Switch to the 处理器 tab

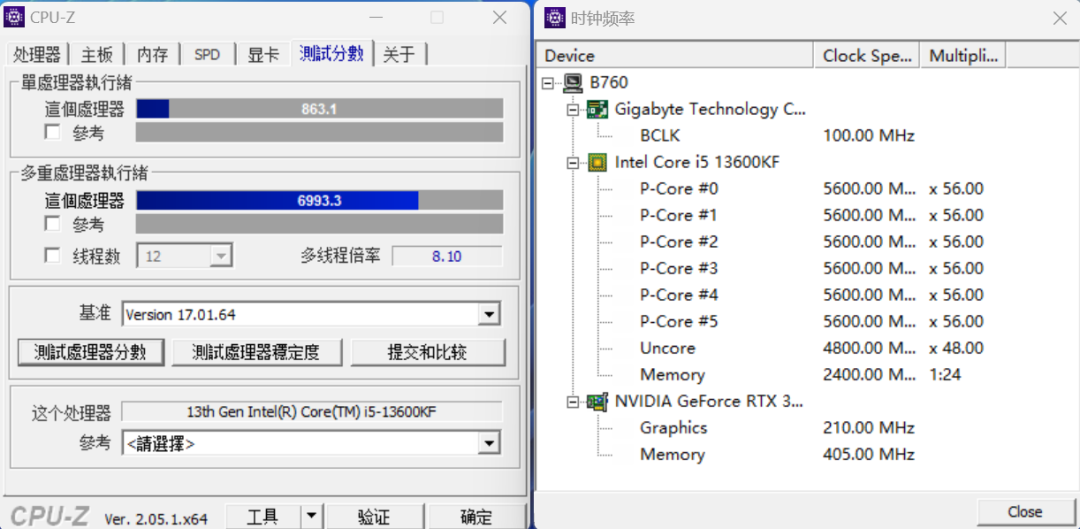[x=37, y=54]
